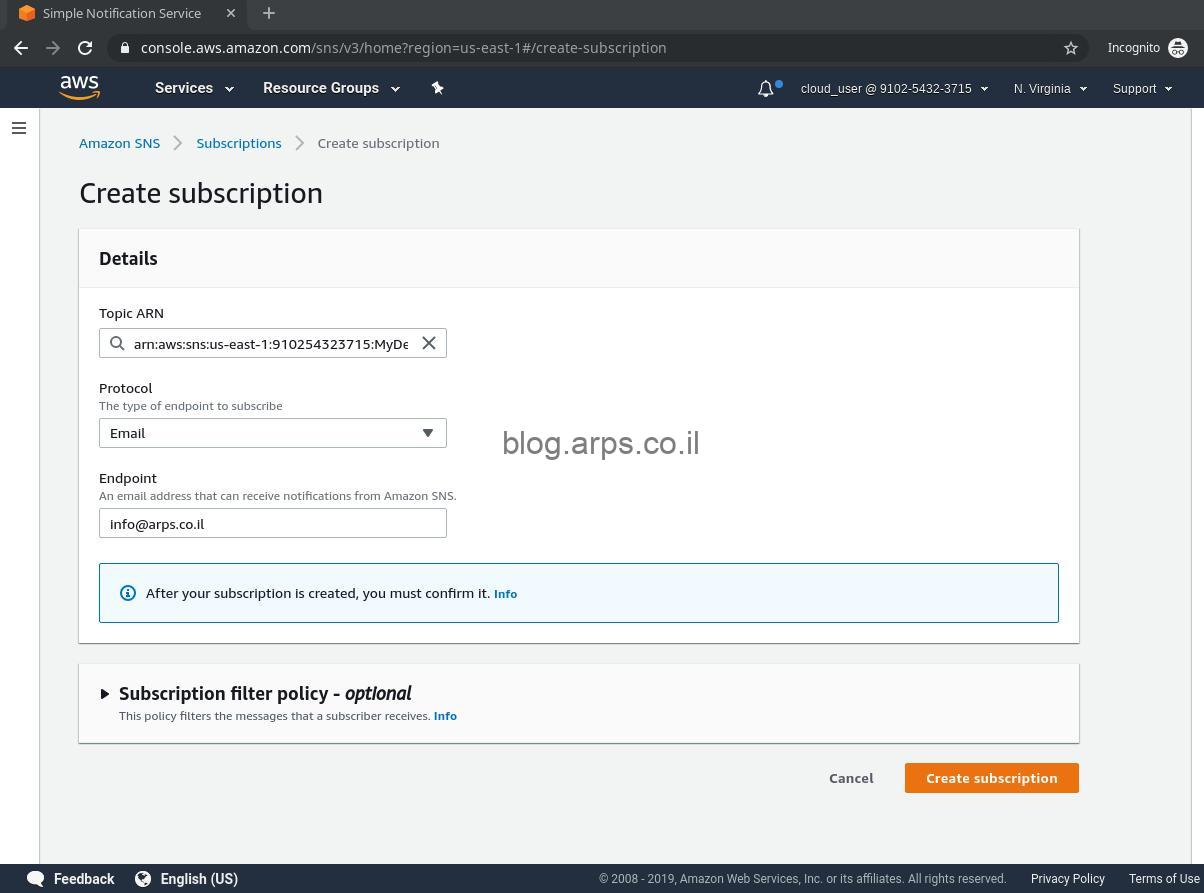Click the browser address bar URL
This screenshot has width=1204, height=893.
(x=403, y=48)
